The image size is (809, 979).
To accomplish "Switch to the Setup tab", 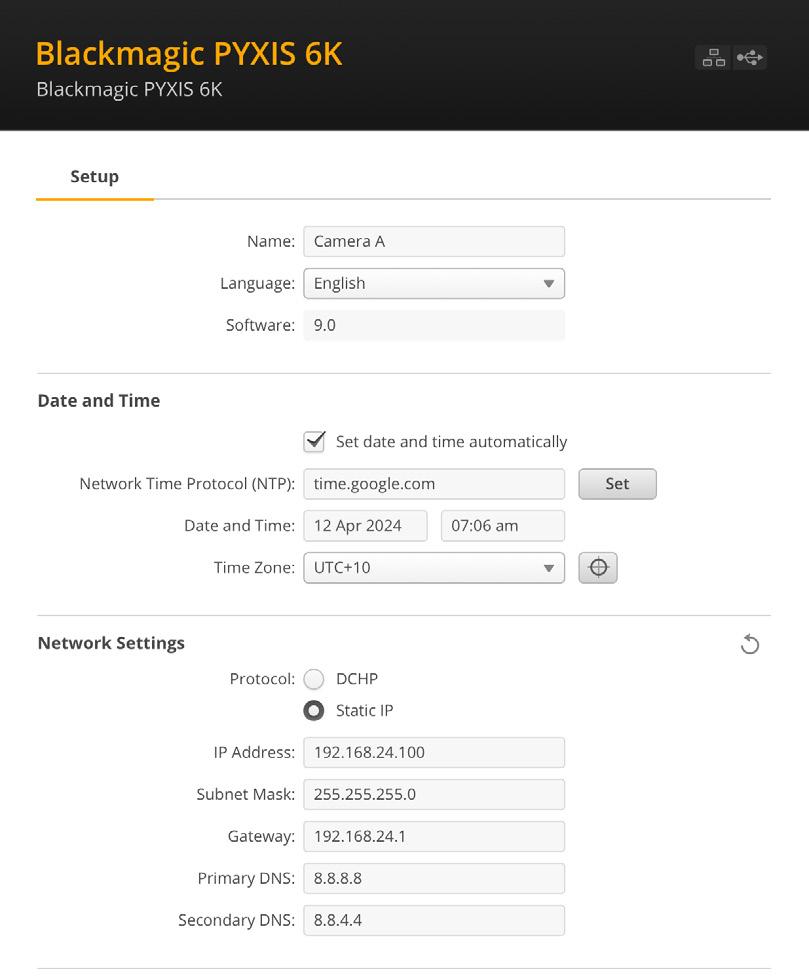I will coord(94,177).
